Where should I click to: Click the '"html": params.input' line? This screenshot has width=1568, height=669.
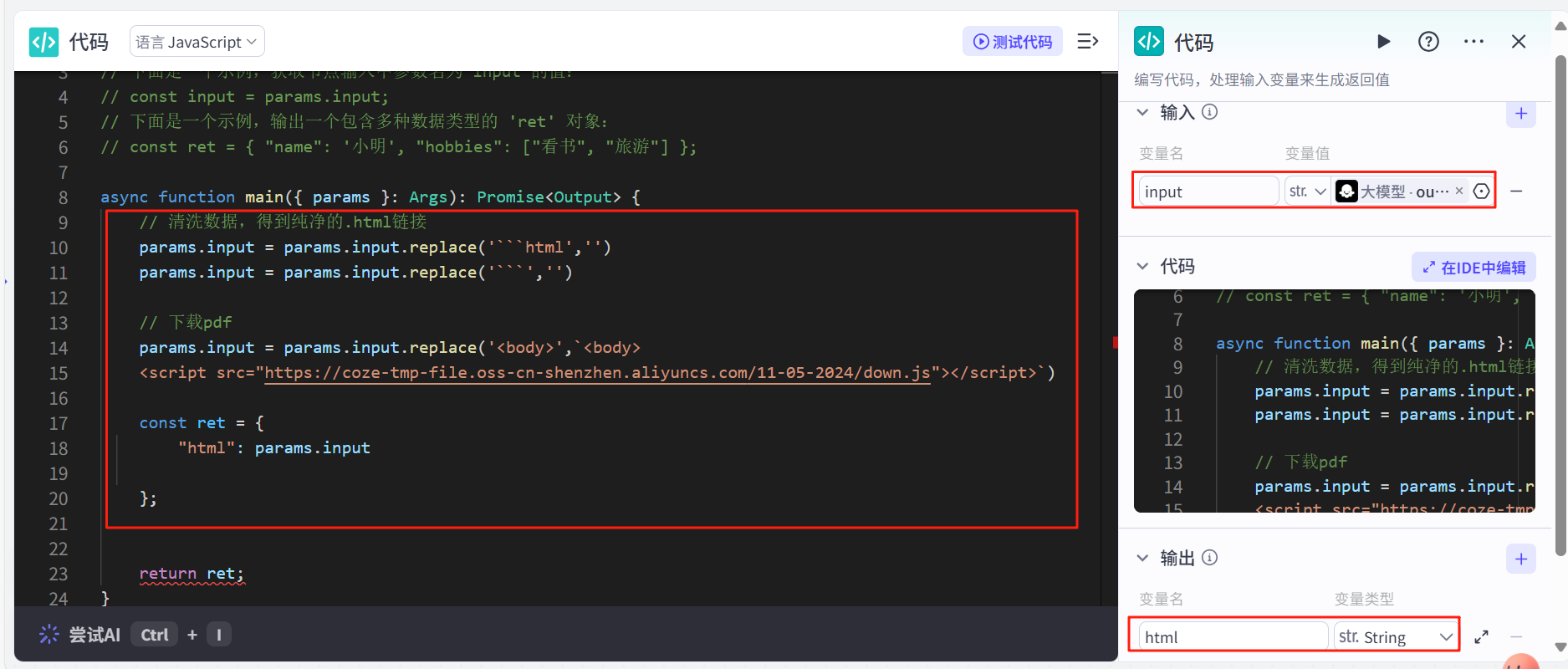(274, 448)
